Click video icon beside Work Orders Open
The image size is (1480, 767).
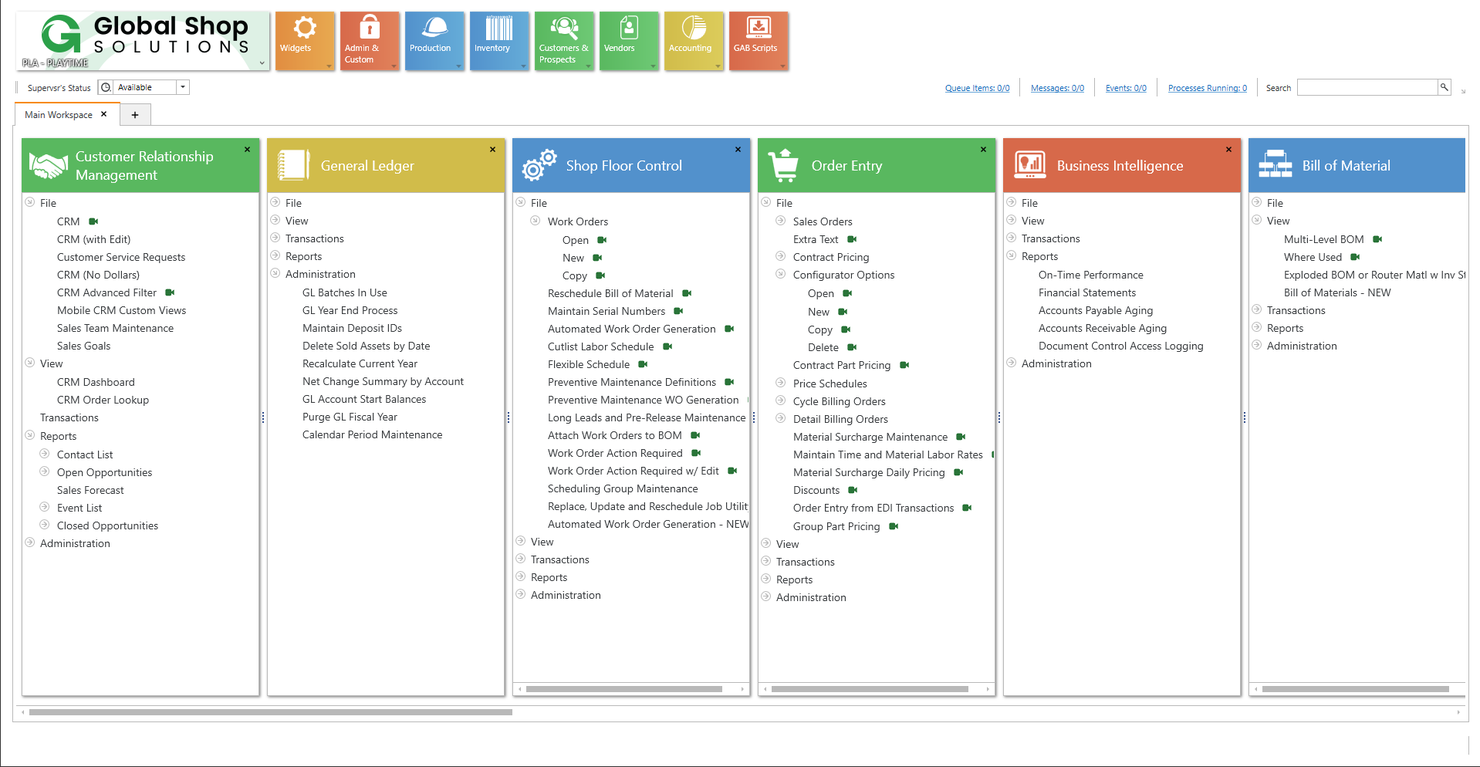pos(602,240)
